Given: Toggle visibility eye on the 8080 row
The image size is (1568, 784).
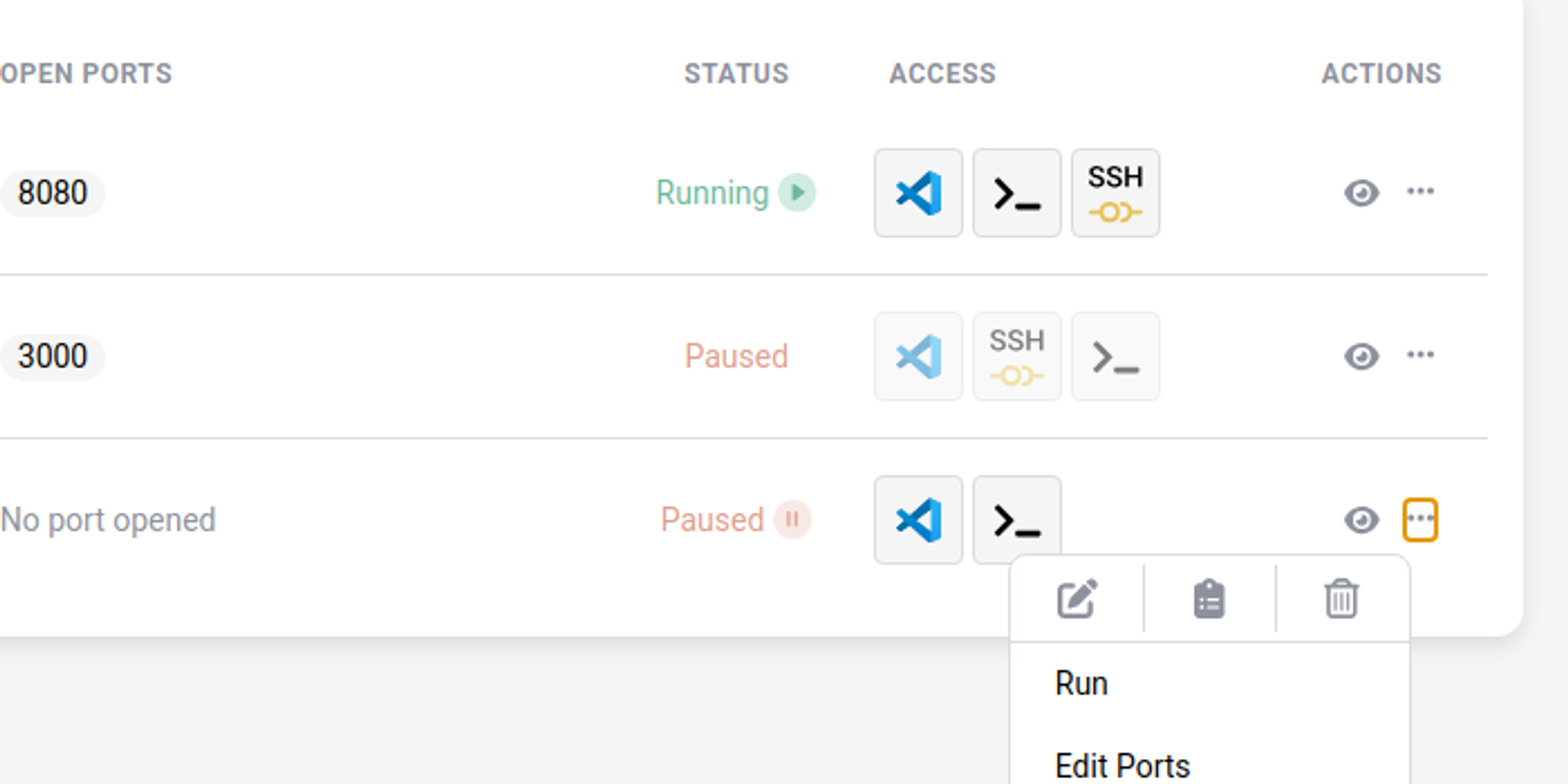Looking at the screenshot, I should tap(1362, 193).
